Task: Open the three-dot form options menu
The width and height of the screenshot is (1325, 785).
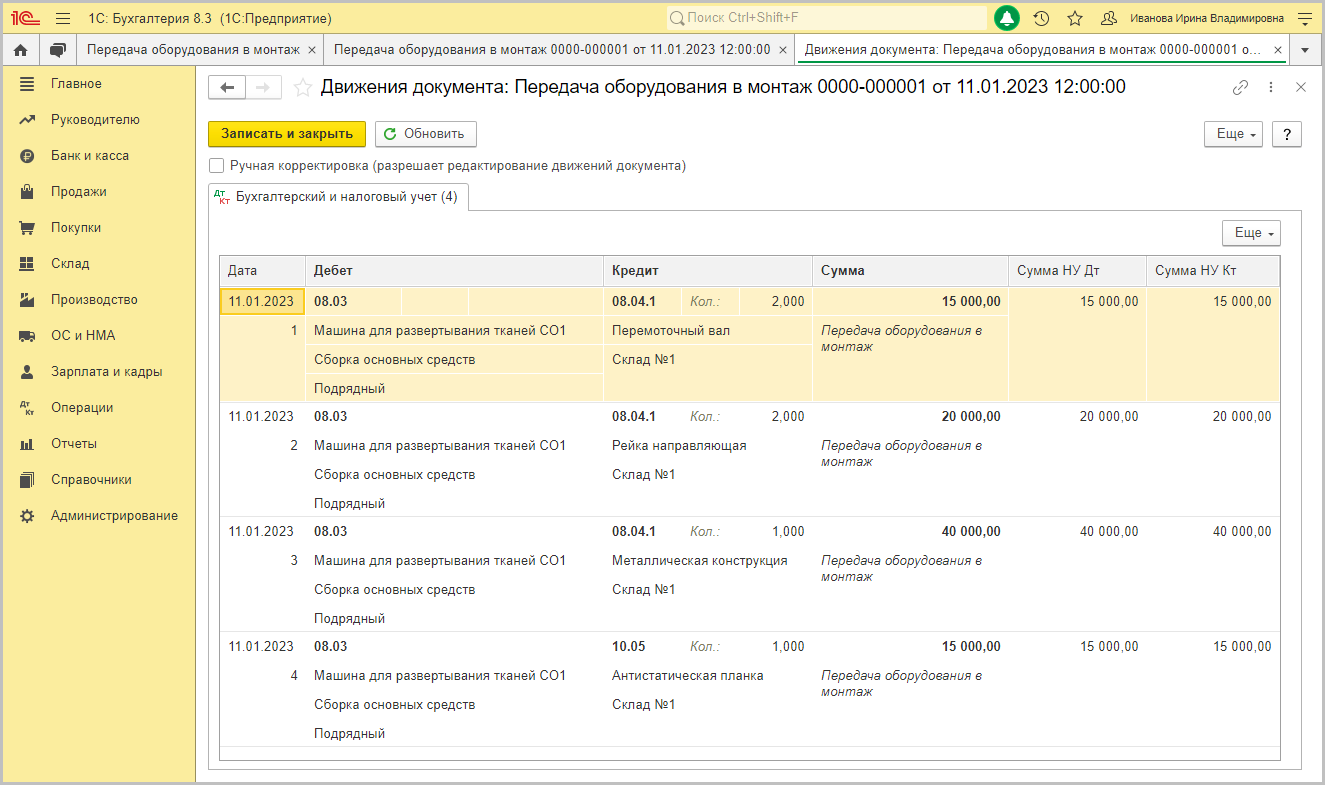Action: (x=1271, y=87)
